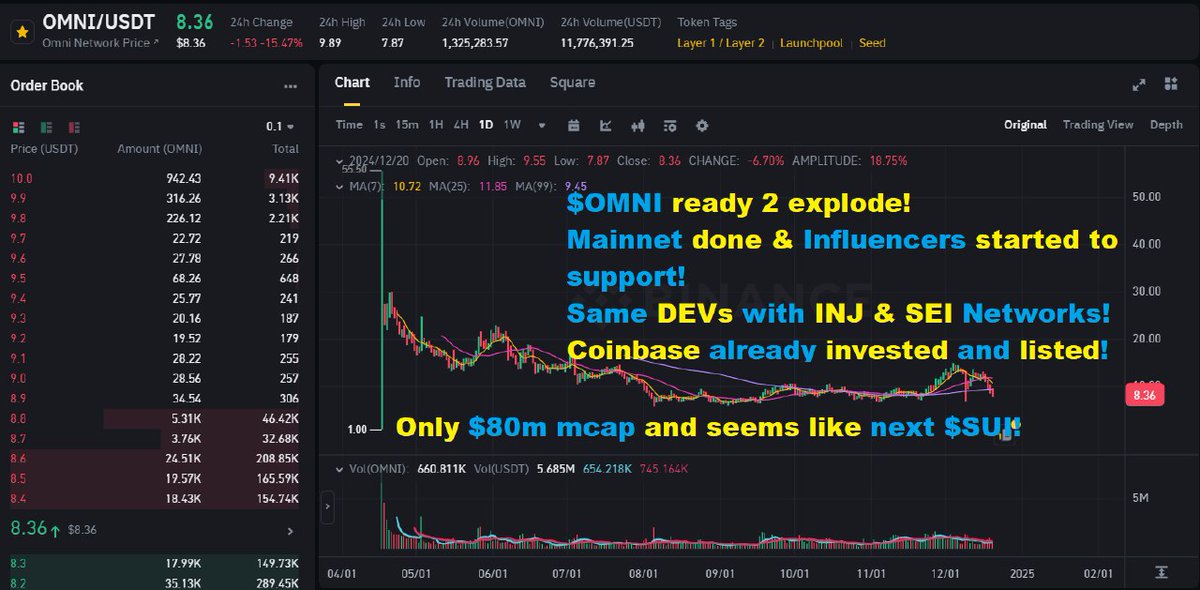The height and width of the screenshot is (590, 1200).
Task: Click the 8.4 ask price row
Action: [x=155, y=499]
